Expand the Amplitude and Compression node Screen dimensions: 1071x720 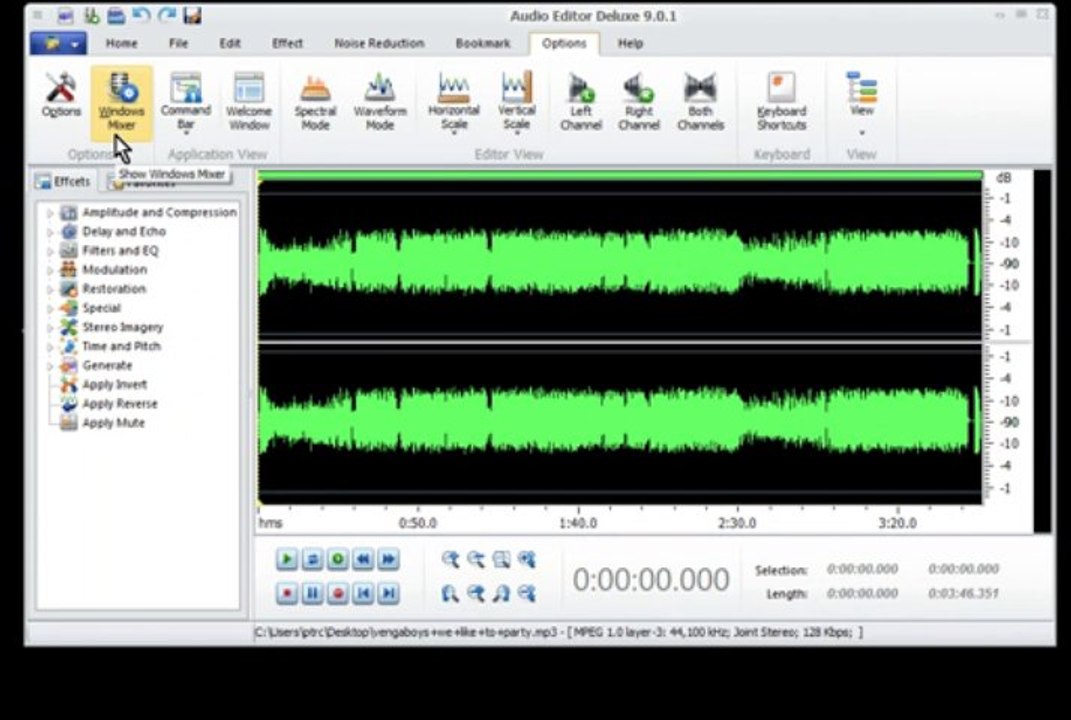coord(49,213)
